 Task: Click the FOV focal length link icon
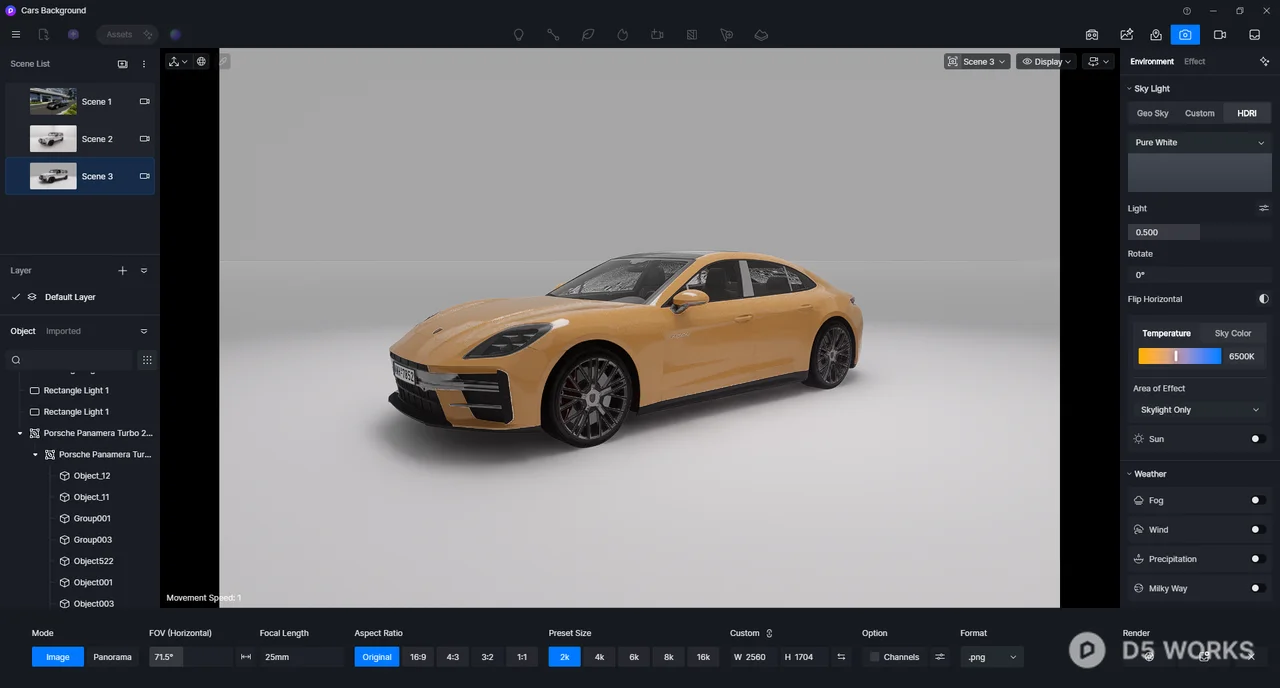point(246,657)
